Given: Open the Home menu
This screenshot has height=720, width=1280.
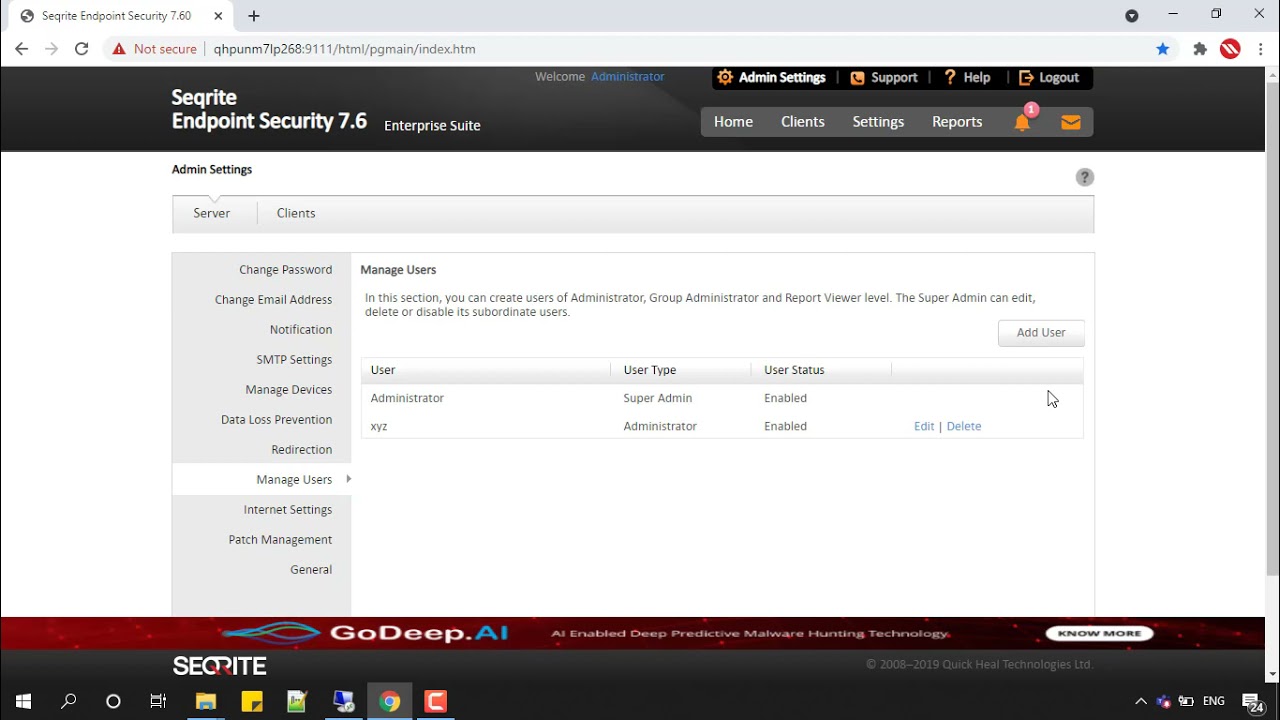Looking at the screenshot, I should click(733, 122).
